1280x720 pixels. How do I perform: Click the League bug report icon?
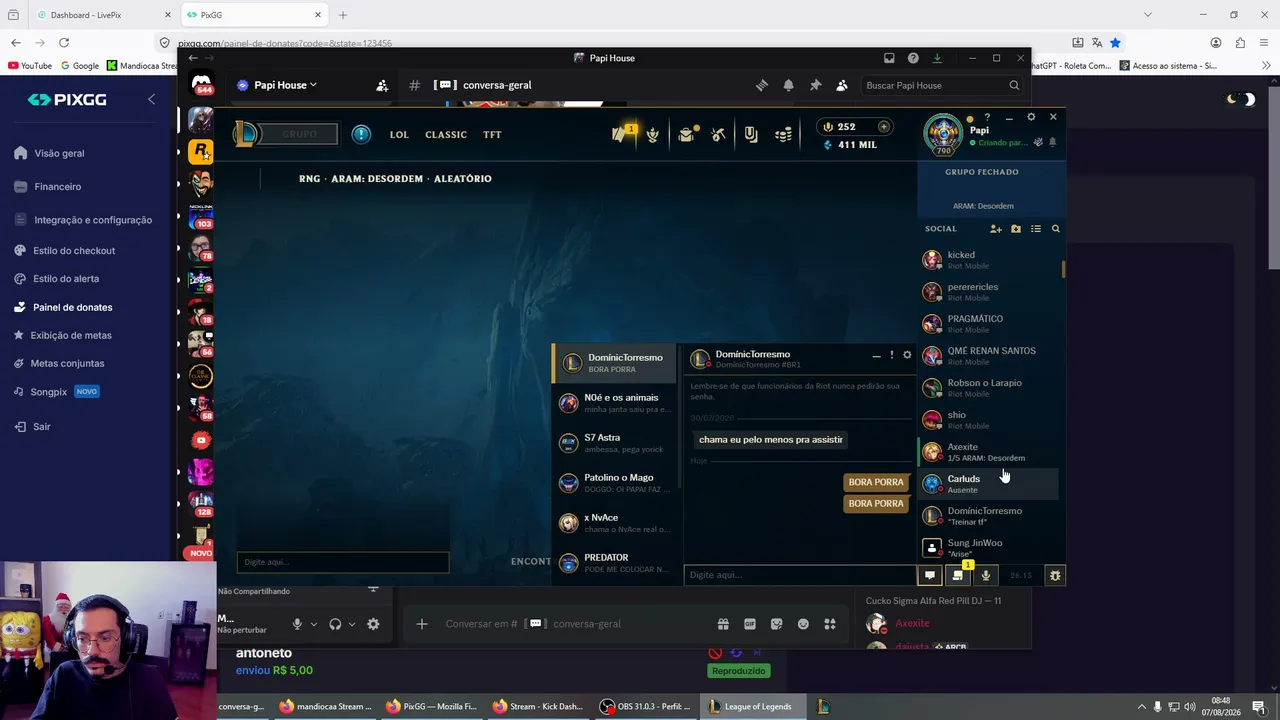pyautogui.click(x=1055, y=575)
